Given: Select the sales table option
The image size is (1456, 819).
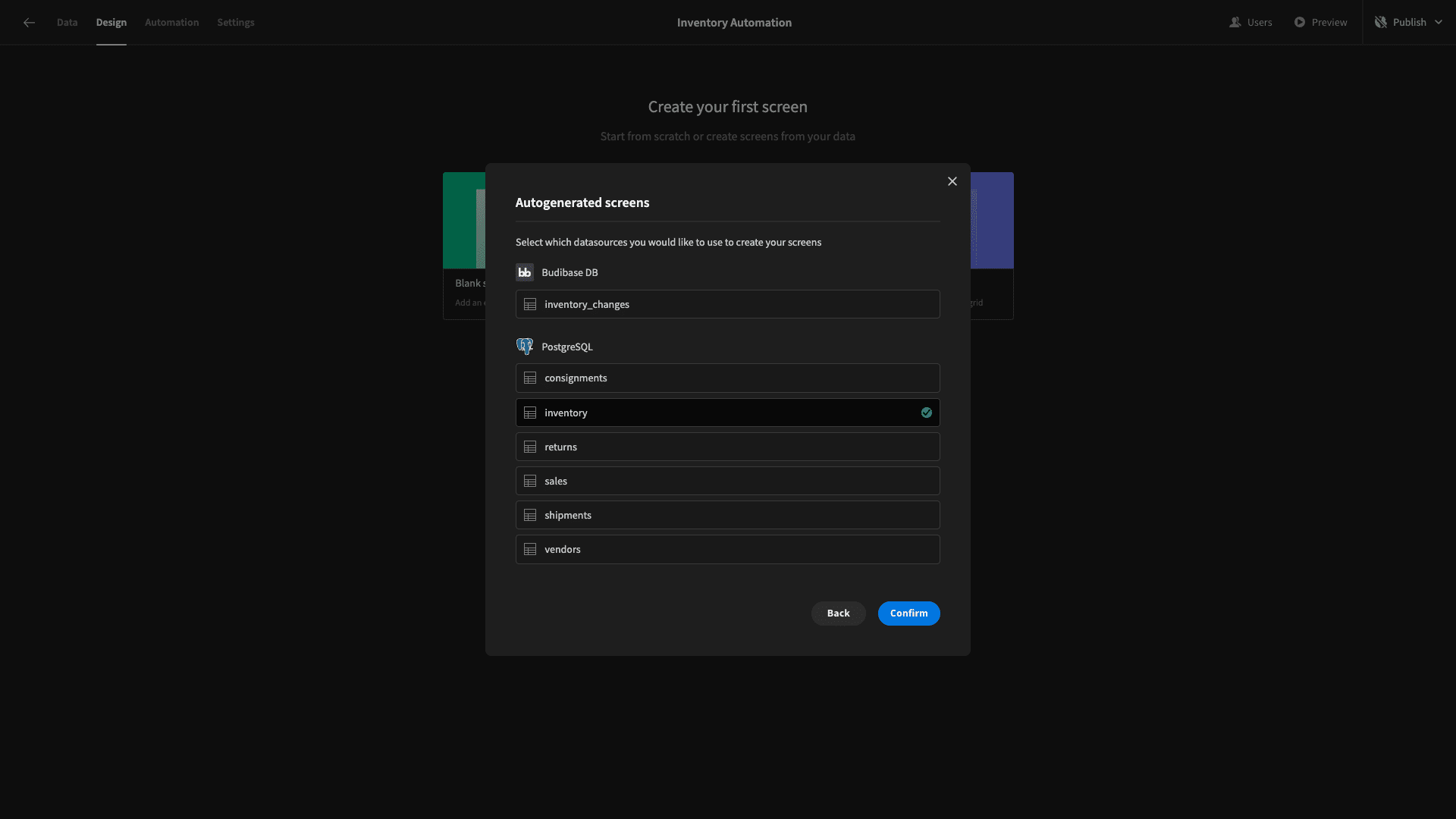Looking at the screenshot, I should [728, 481].
